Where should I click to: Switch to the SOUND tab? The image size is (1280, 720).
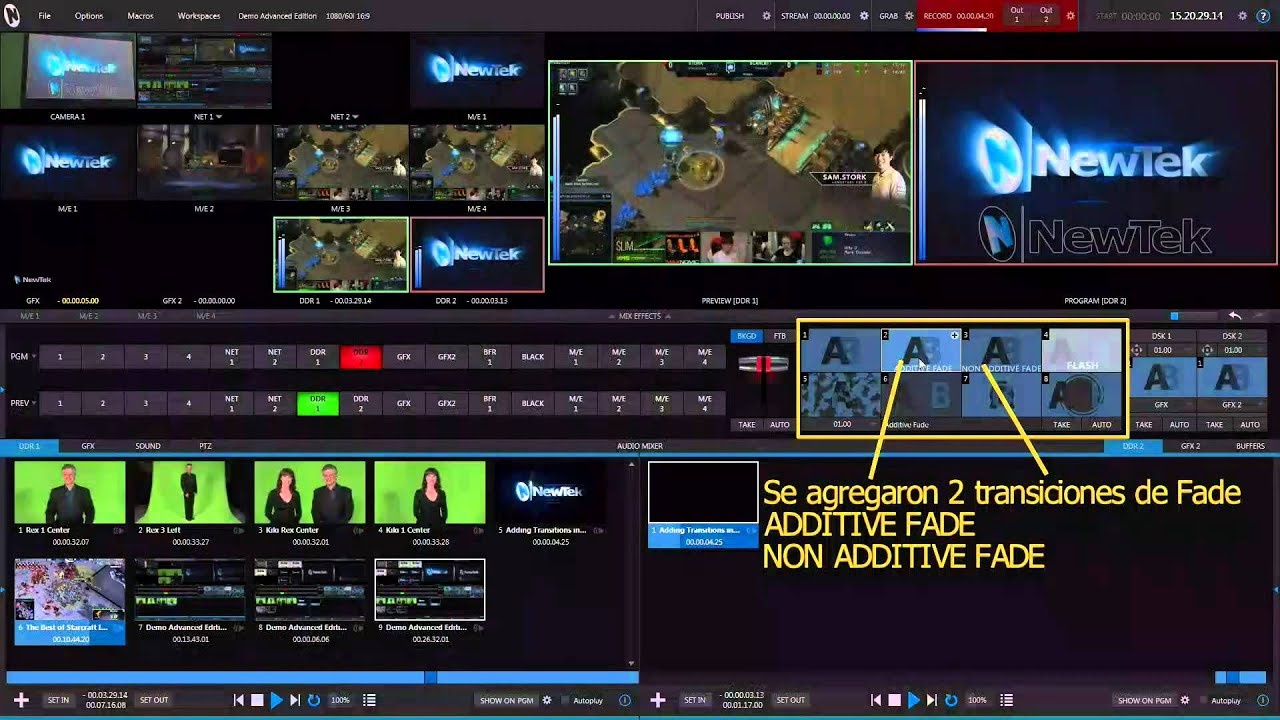148,446
